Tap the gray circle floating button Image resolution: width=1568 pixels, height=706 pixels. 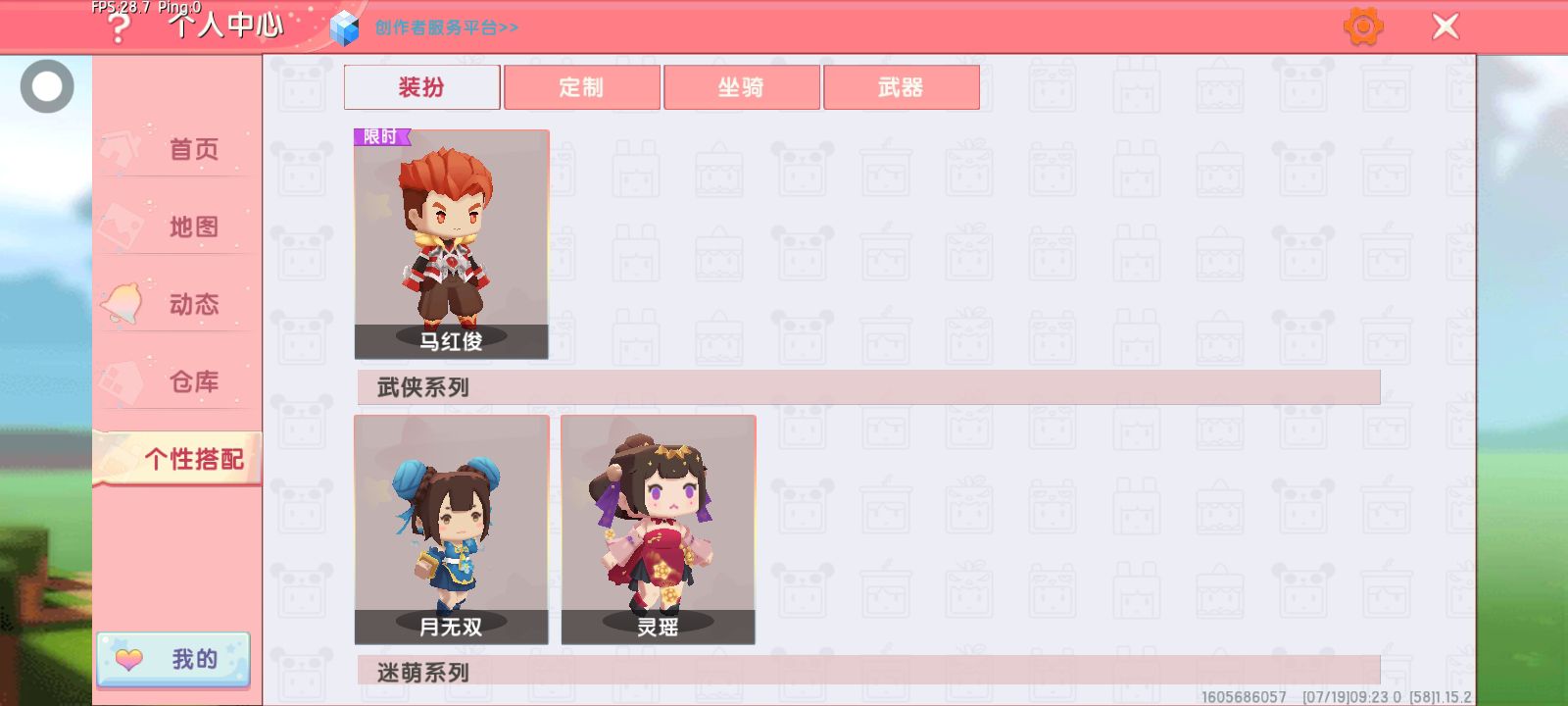[x=47, y=86]
